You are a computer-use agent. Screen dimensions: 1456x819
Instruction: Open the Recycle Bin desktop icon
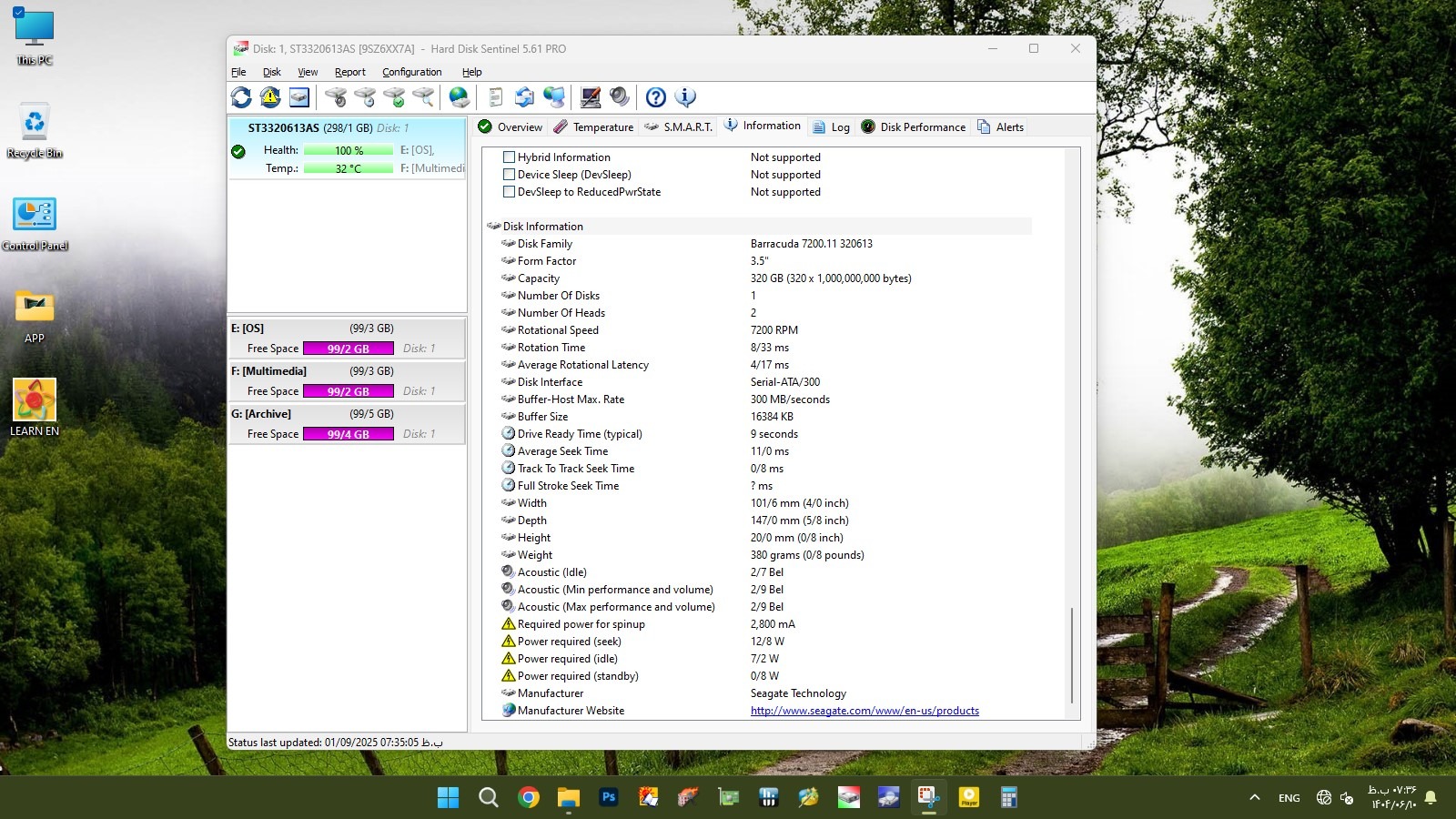click(x=35, y=130)
